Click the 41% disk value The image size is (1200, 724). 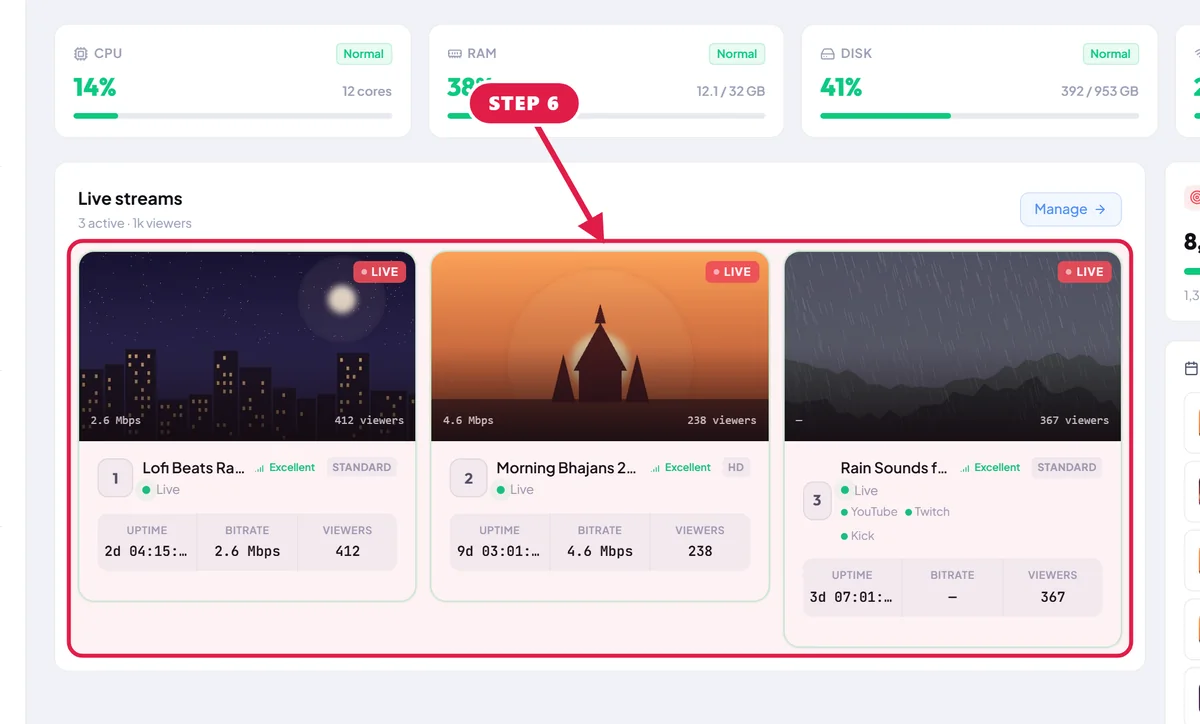click(x=842, y=88)
